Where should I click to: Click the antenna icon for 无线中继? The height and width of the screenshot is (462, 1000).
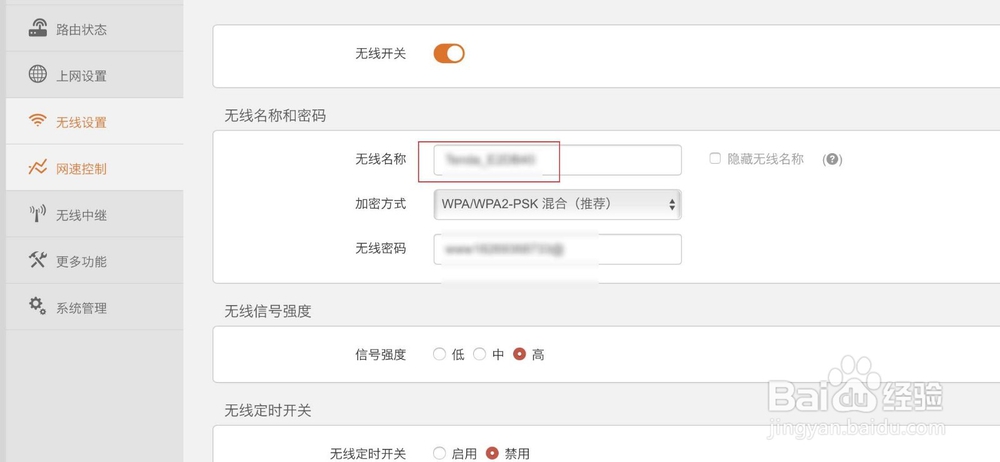click(x=38, y=214)
